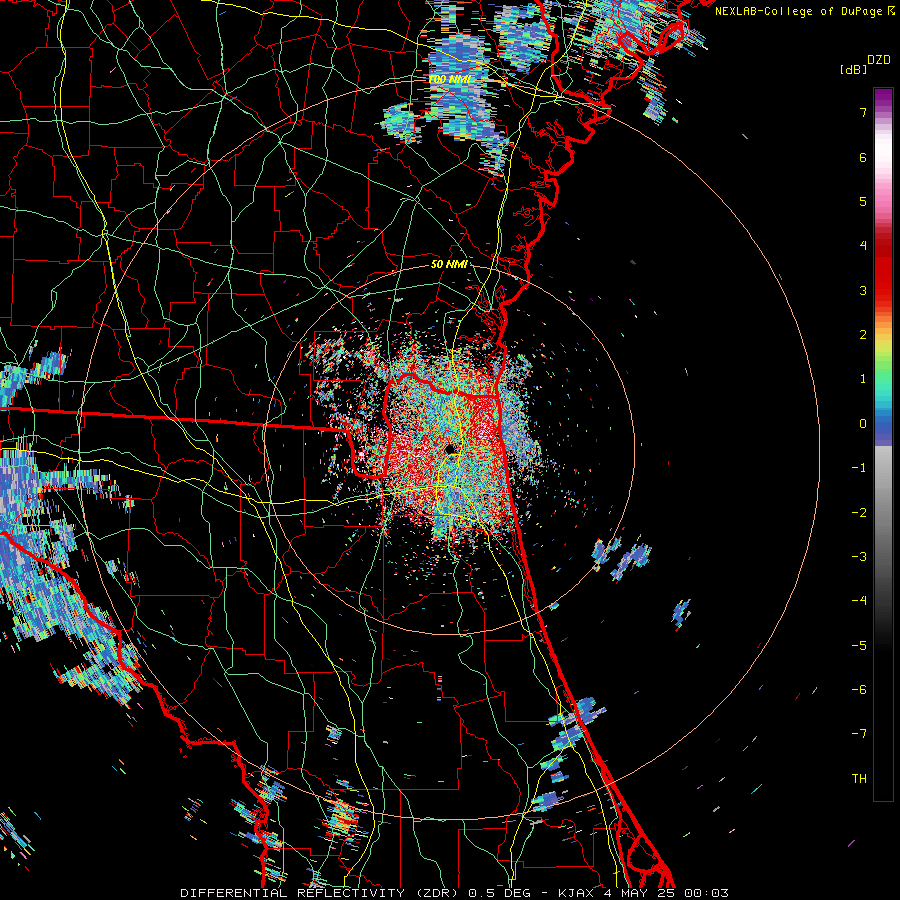Click the -5 dB legend tick

(x=859, y=646)
